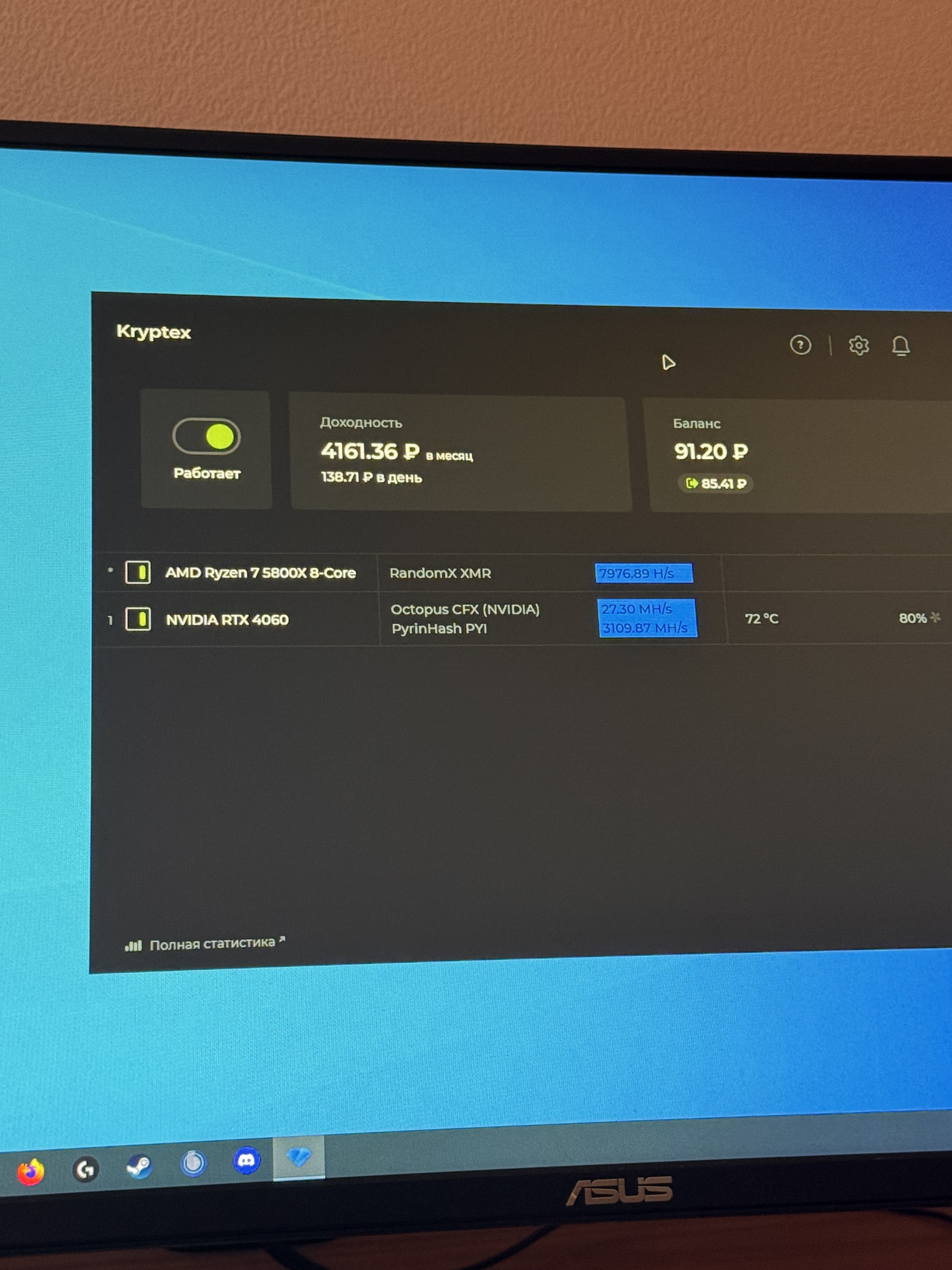
Task: Click the 27.30 MH/s hashrate value
Action: click(636, 609)
